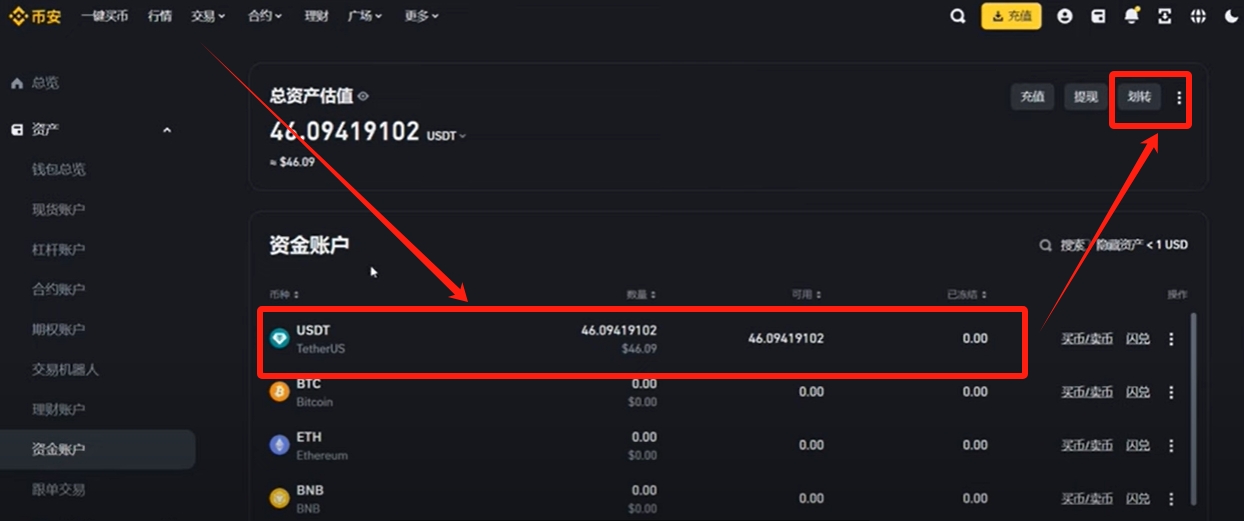Click the 提现 withdraw button

1086,97
